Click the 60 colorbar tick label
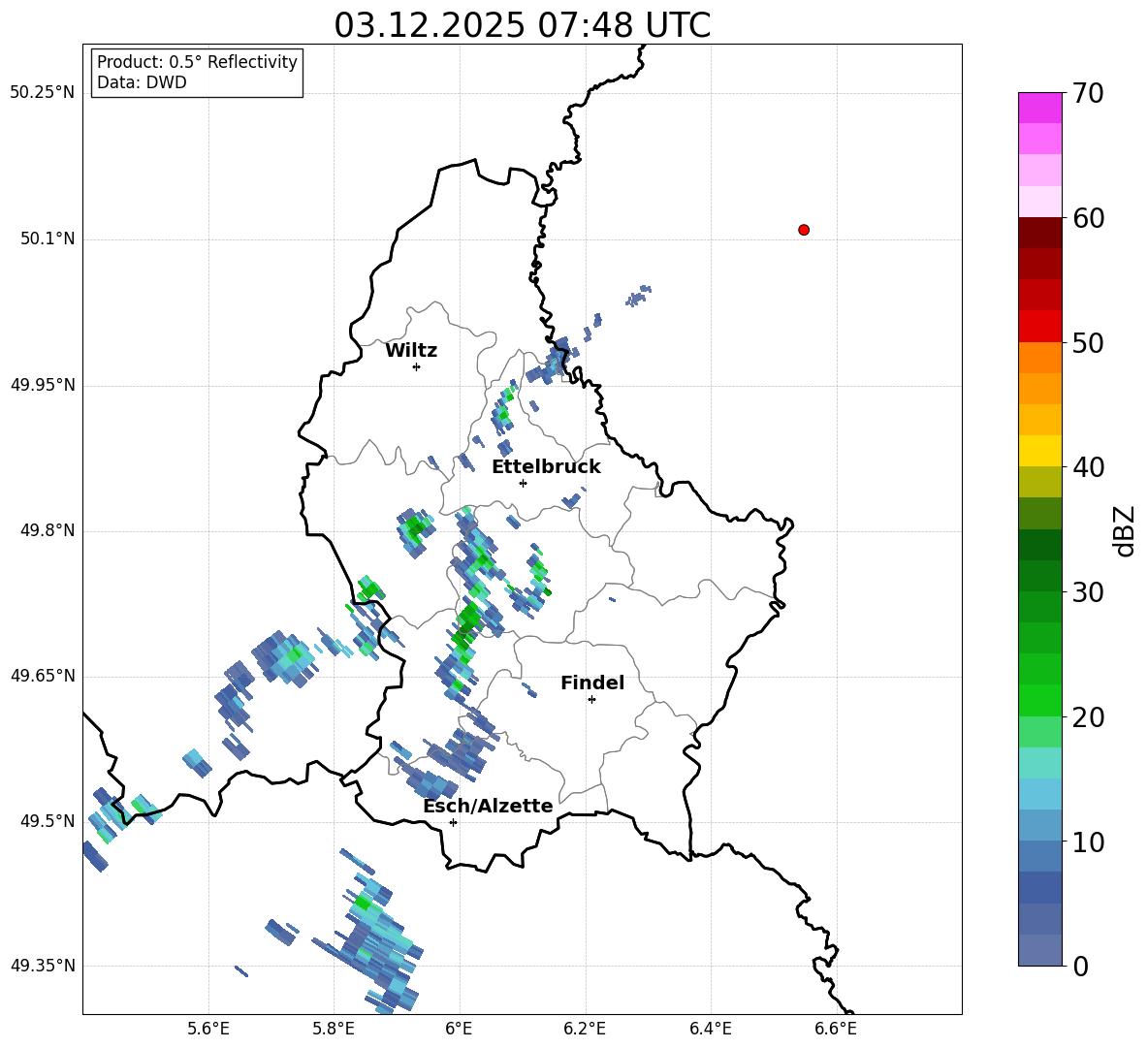The image size is (1148, 1048). pos(1088,218)
